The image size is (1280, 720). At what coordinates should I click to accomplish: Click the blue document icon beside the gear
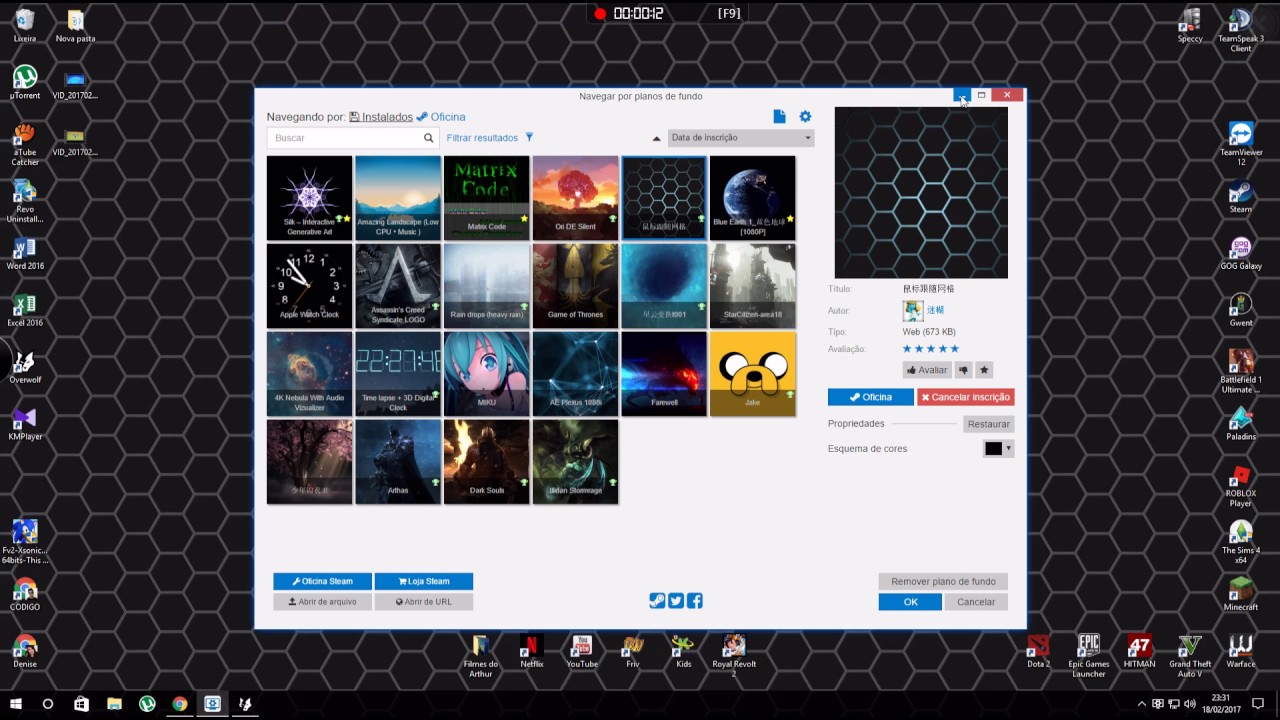coord(779,117)
